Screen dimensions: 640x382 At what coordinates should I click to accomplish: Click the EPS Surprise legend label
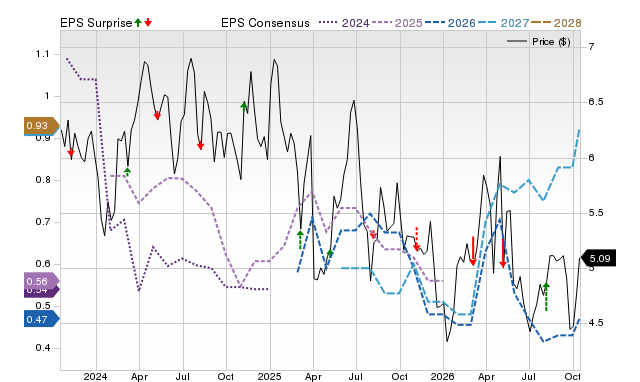click(96, 23)
